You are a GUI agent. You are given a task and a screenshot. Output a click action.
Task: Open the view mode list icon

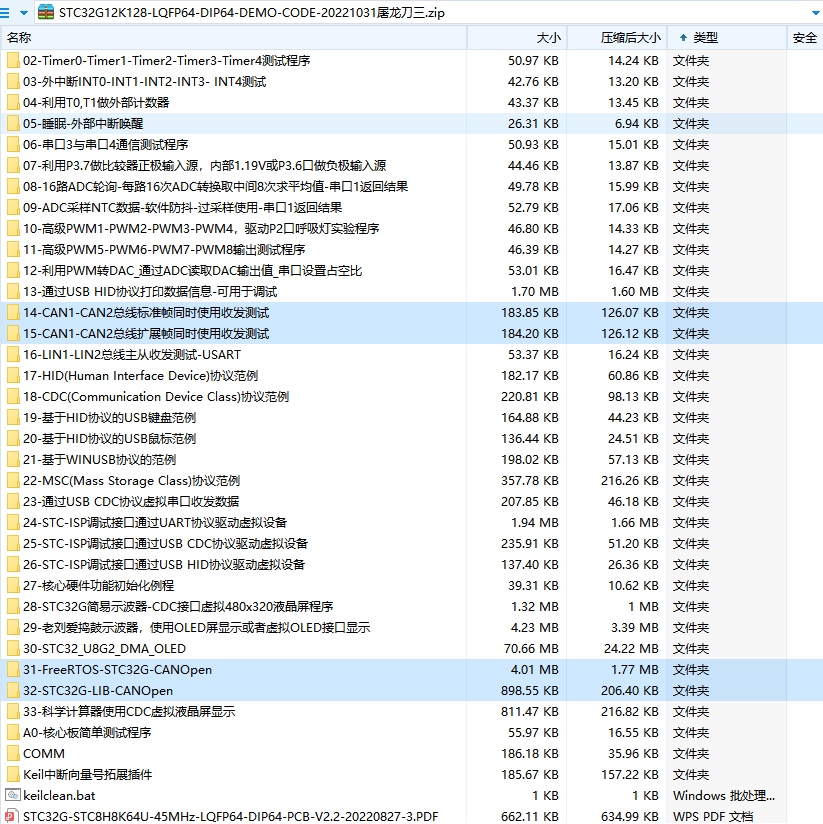5,13
